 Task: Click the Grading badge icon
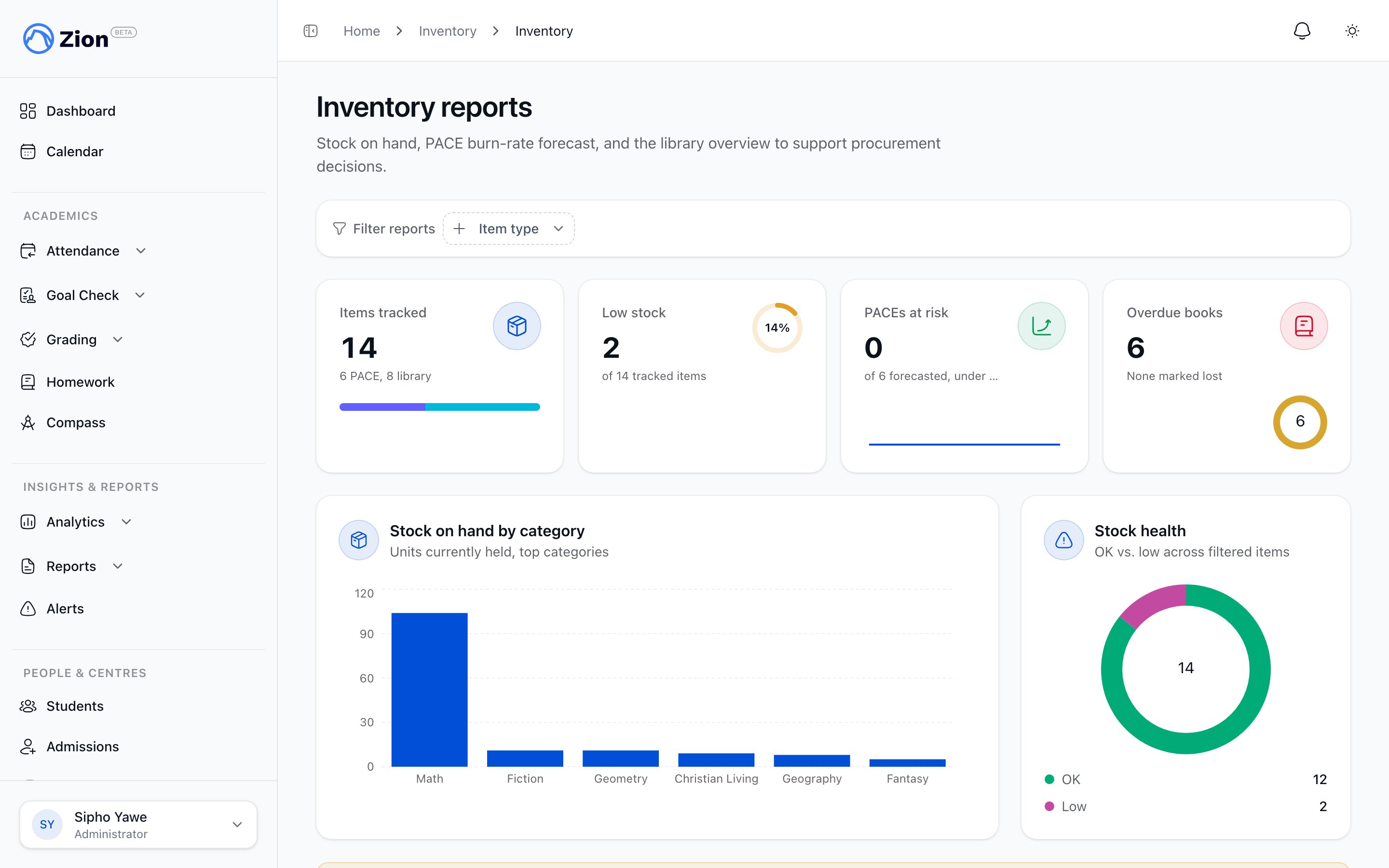point(28,339)
